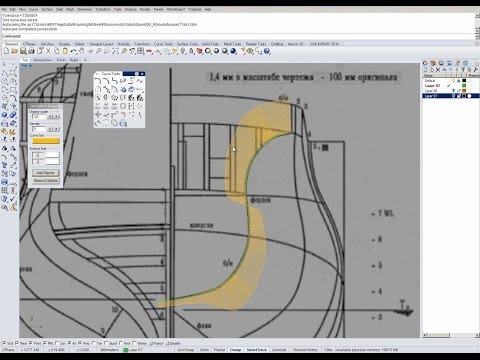Switch to the Front viewport tab
This screenshot has width=480, height=360.
[61, 60]
